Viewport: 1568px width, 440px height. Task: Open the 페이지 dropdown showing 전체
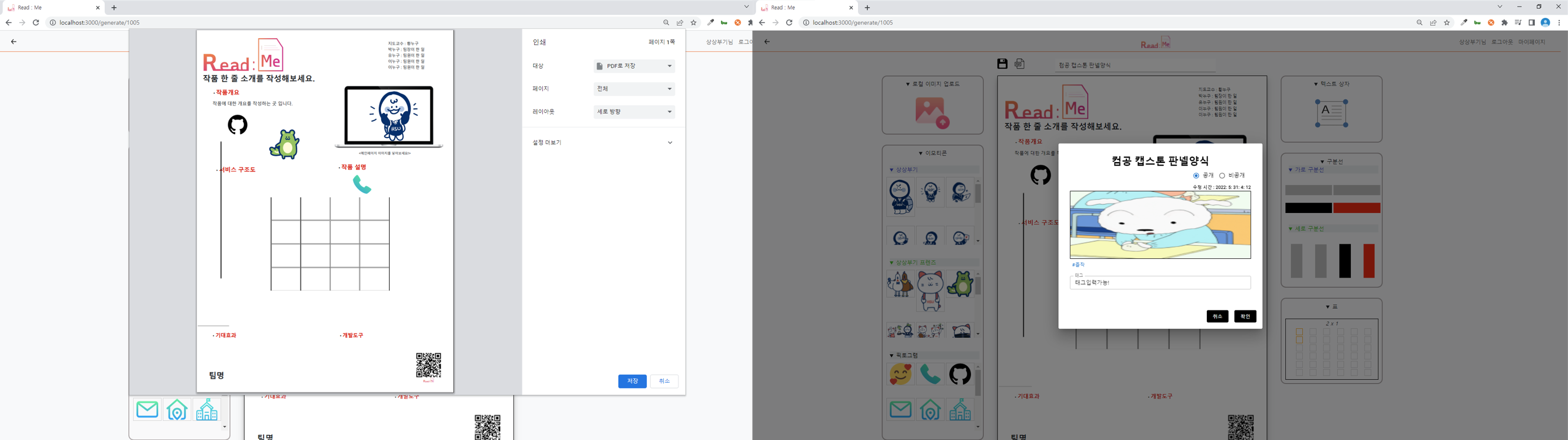click(x=634, y=89)
